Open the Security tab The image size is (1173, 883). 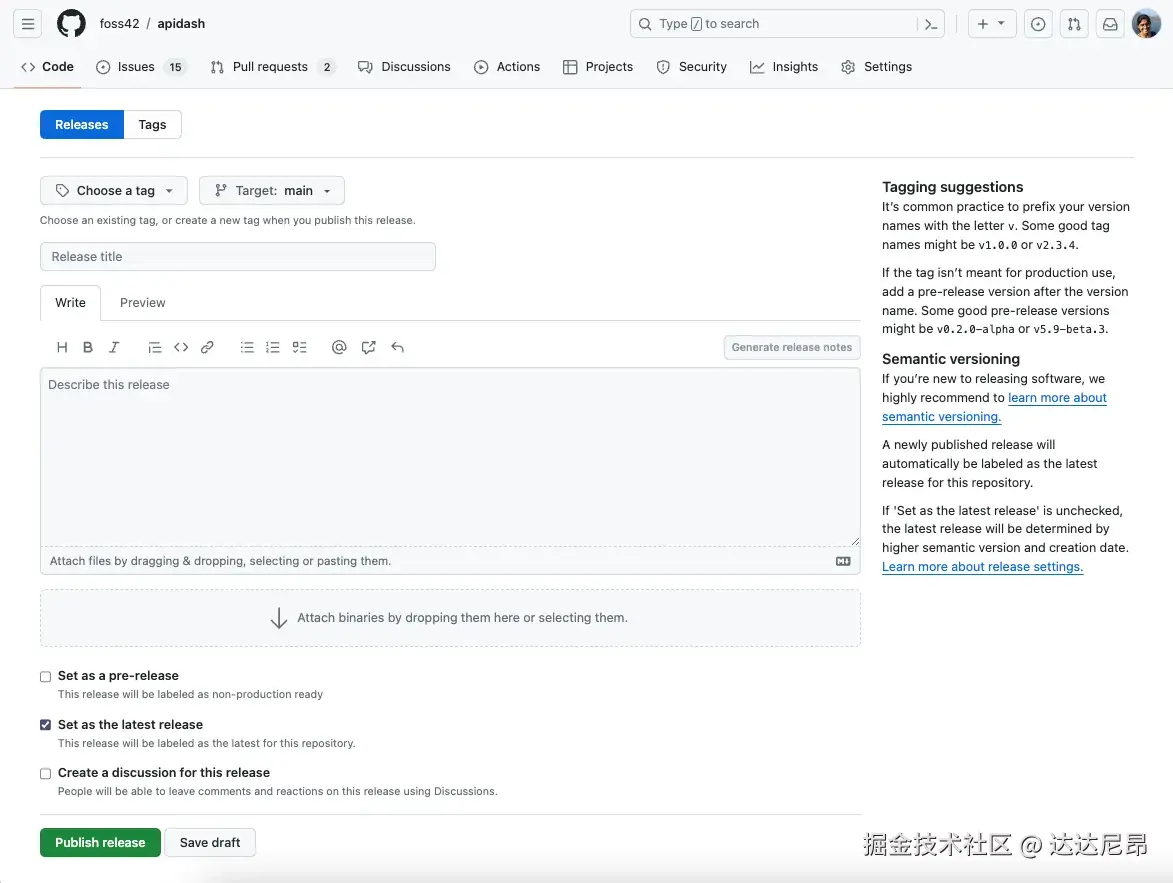click(691, 67)
